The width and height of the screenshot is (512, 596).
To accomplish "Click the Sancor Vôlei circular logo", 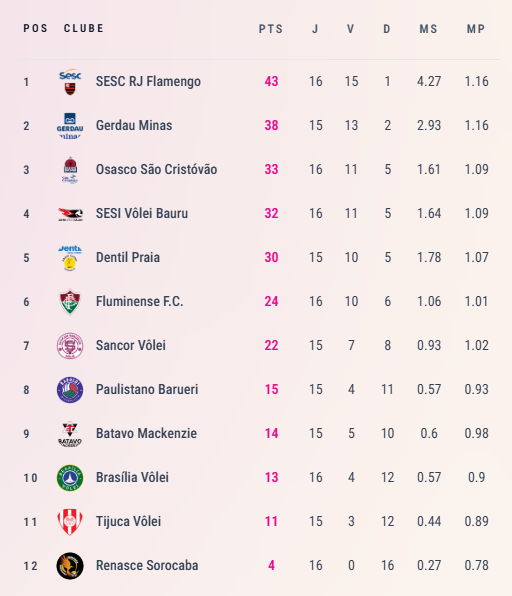I will point(70,346).
